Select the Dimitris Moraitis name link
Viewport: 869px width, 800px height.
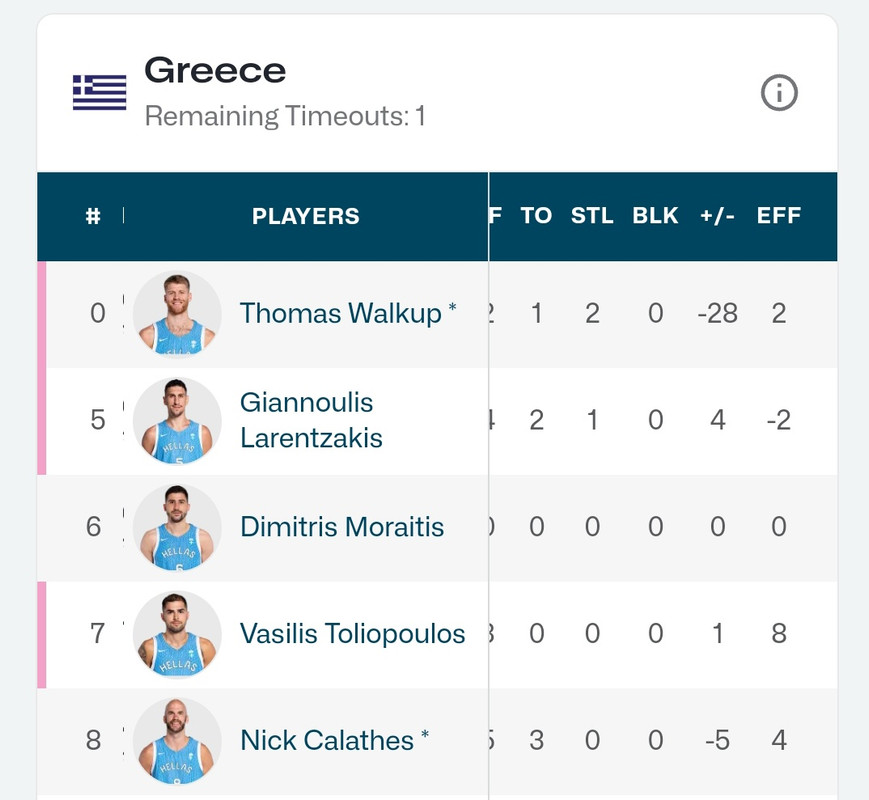coord(342,527)
